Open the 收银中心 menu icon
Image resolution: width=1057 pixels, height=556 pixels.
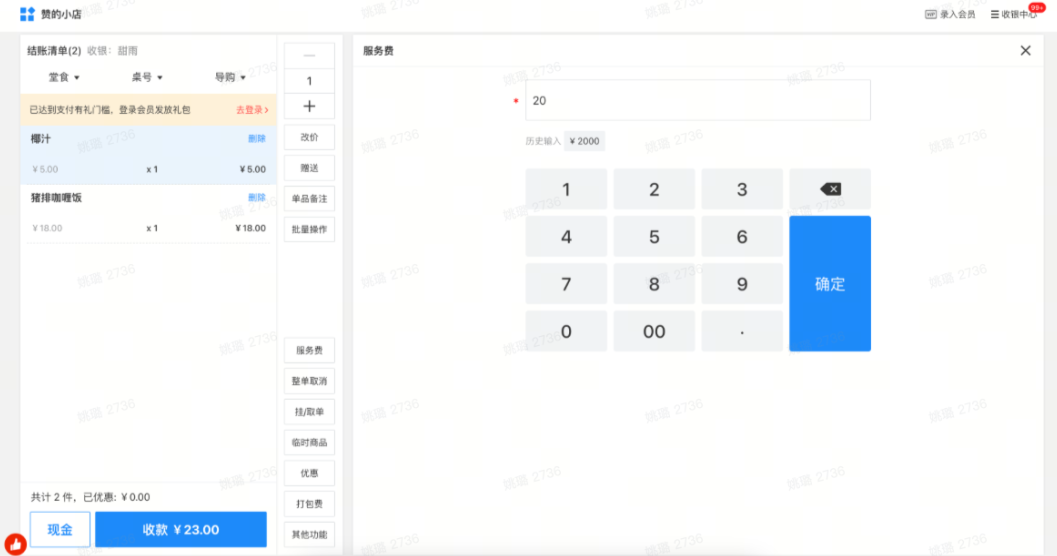coord(994,14)
